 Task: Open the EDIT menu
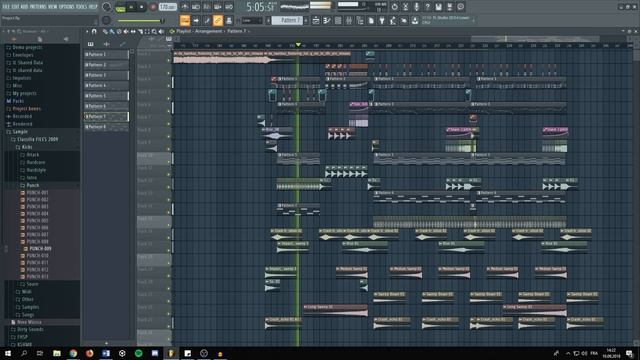pyautogui.click(x=16, y=7)
